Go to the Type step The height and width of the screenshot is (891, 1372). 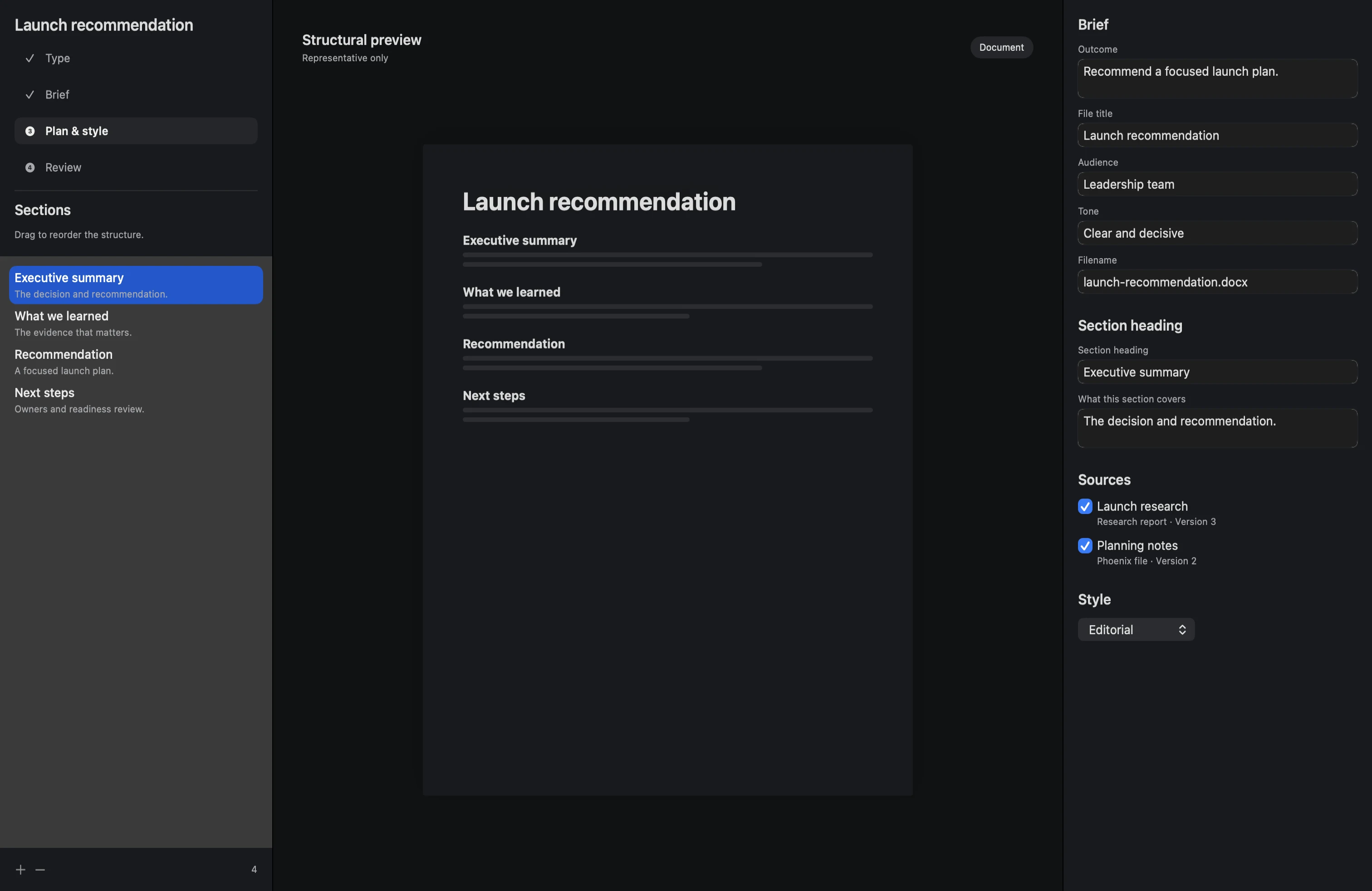136,58
